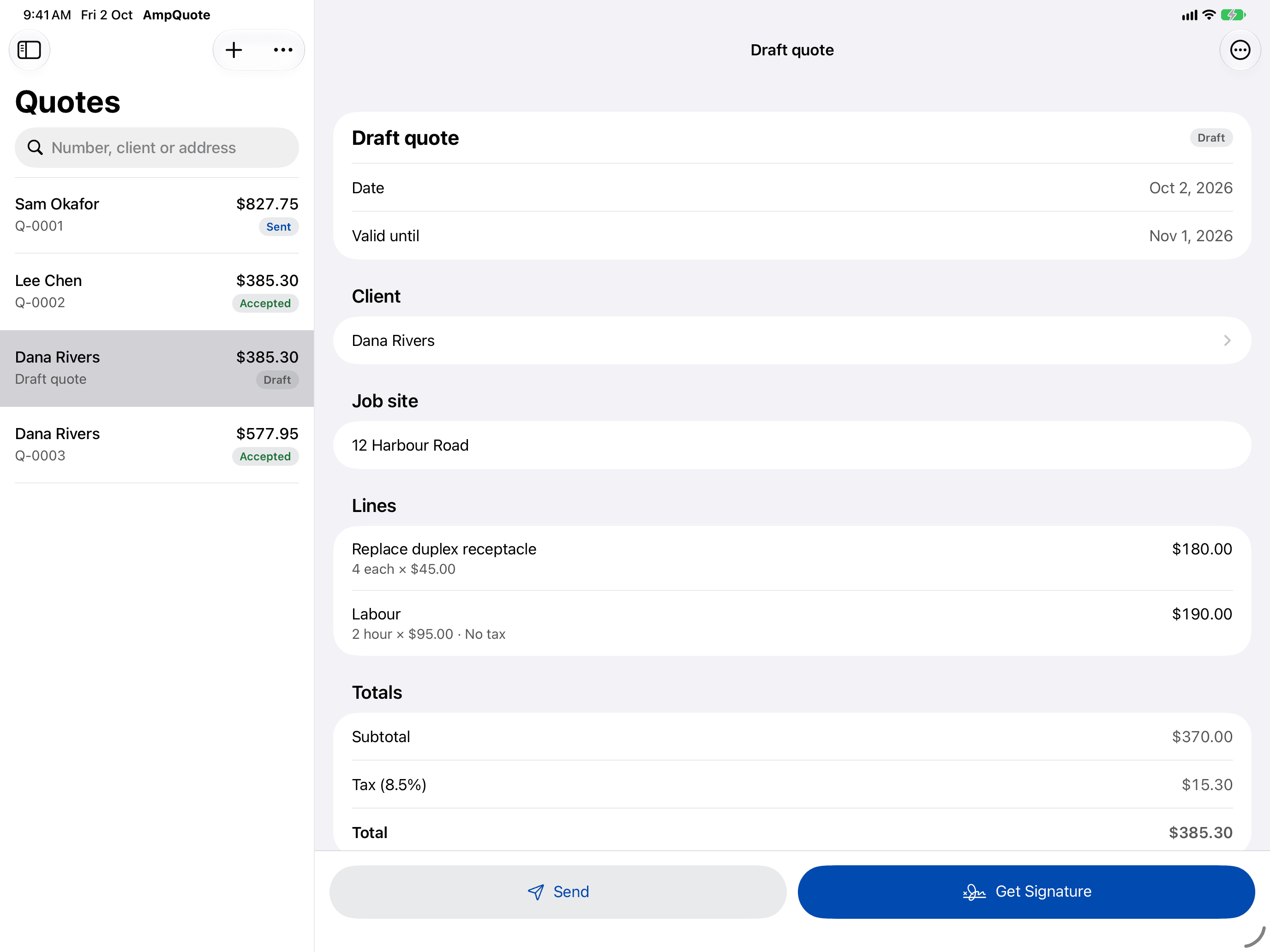Change the Valid until Nov 1, 2026
1270x952 pixels.
point(1190,236)
